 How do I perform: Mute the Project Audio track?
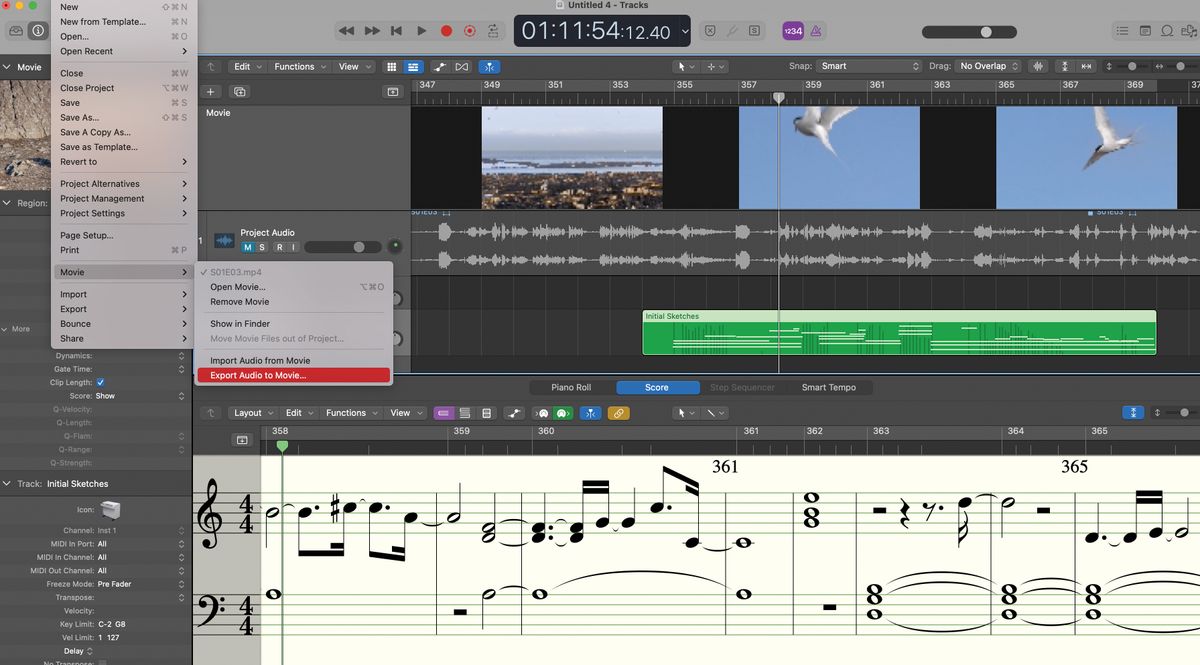(246, 246)
